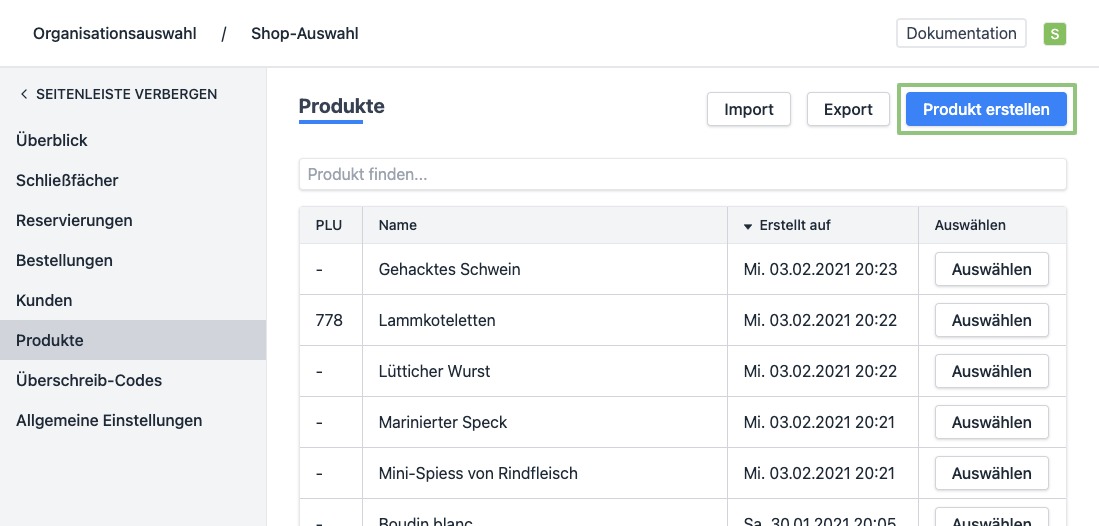Collapse sidebar via Seitenleiste verbergen chevron
This screenshot has width=1099, height=526.
(x=24, y=94)
